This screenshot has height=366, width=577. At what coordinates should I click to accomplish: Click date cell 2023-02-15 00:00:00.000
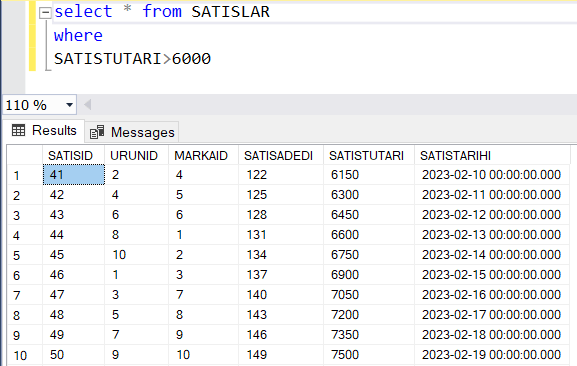(492, 274)
